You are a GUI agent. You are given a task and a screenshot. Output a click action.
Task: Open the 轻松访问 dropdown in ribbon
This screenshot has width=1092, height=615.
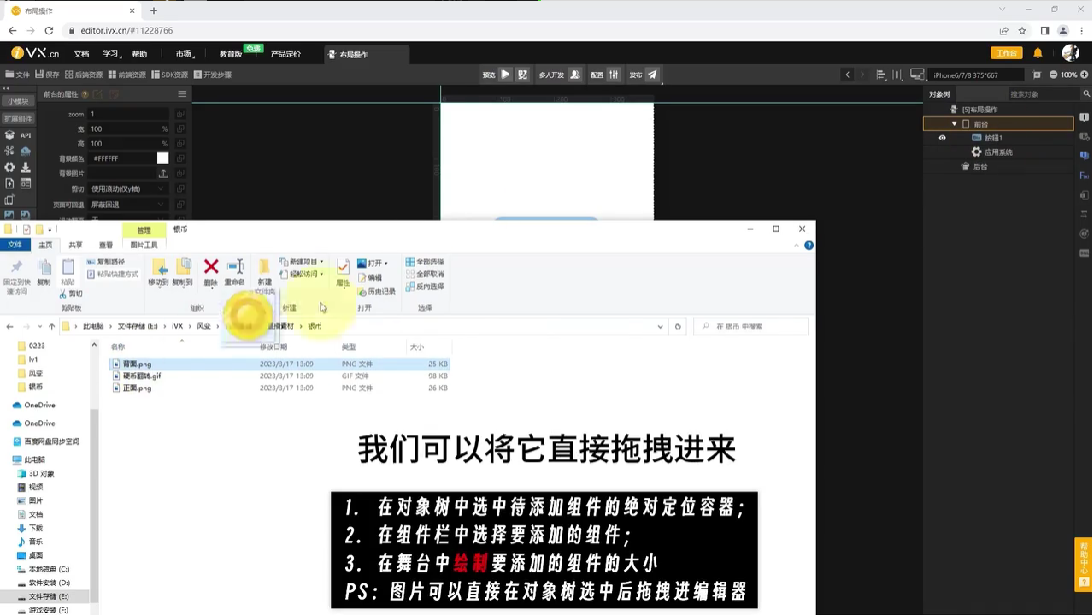point(322,274)
